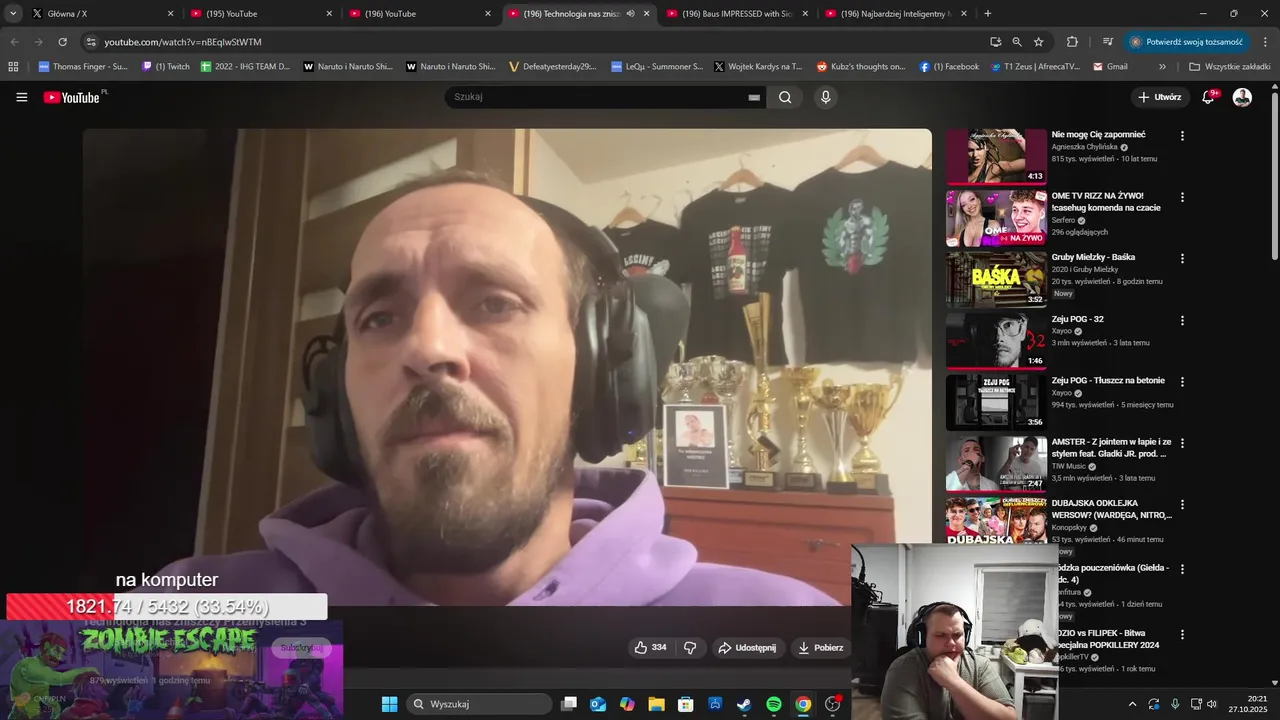Reload the page in Chrome
The height and width of the screenshot is (720, 1280).
[x=63, y=42]
